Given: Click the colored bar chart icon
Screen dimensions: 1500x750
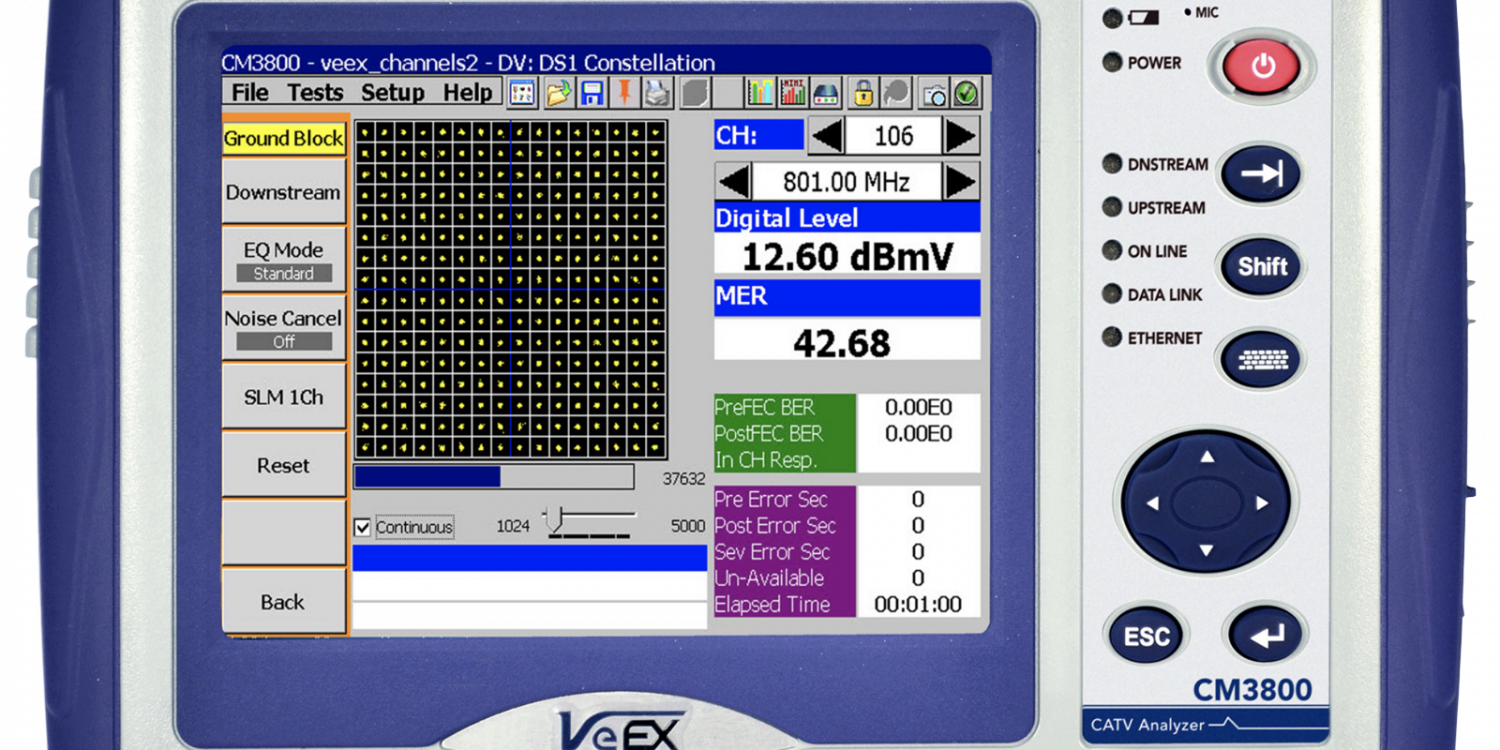Looking at the screenshot, I should click(761, 93).
